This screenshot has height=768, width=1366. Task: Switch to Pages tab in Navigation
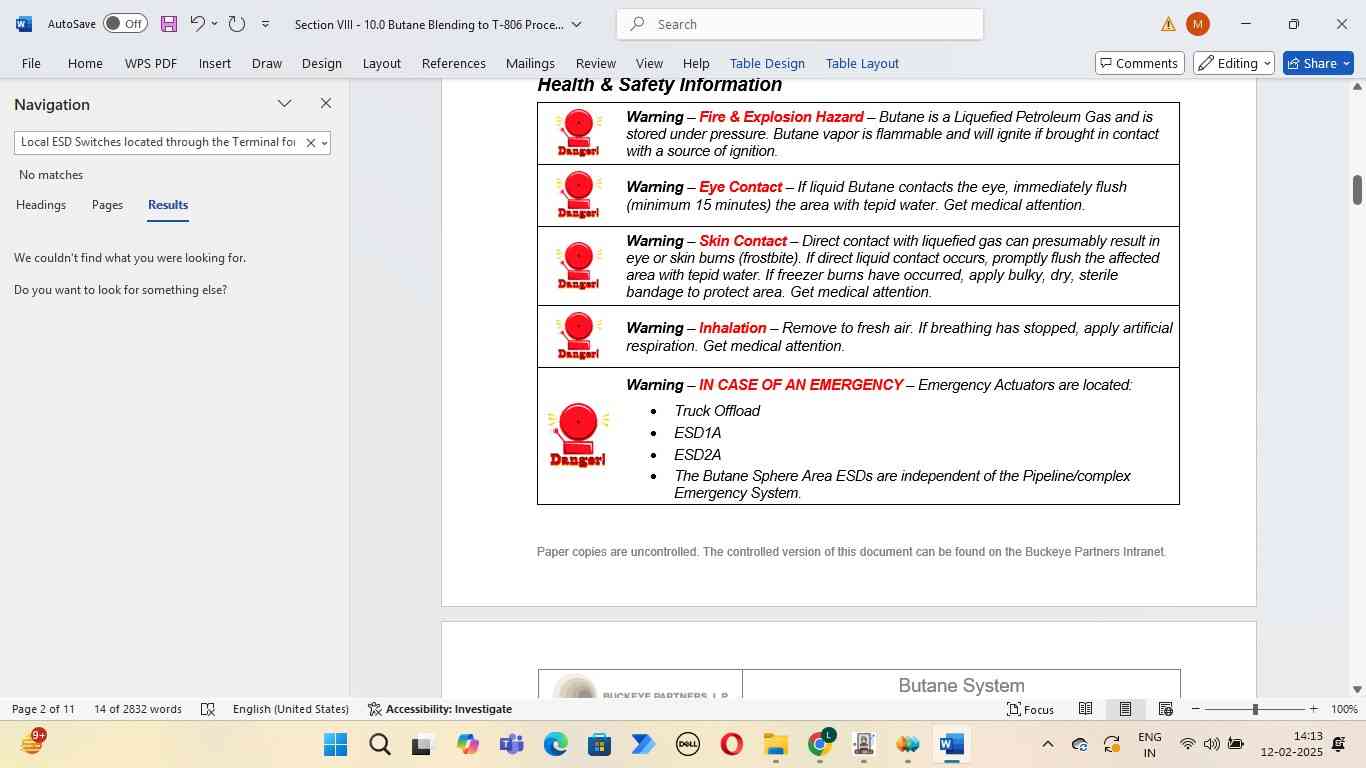(107, 205)
